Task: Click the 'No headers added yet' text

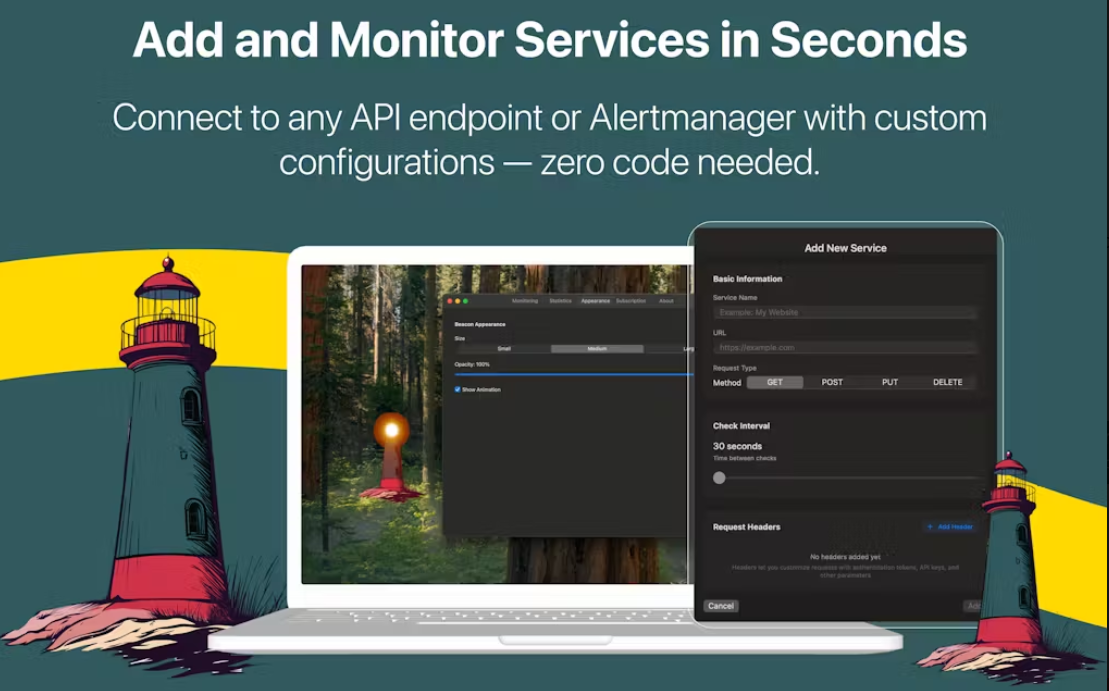Action: pos(844,557)
